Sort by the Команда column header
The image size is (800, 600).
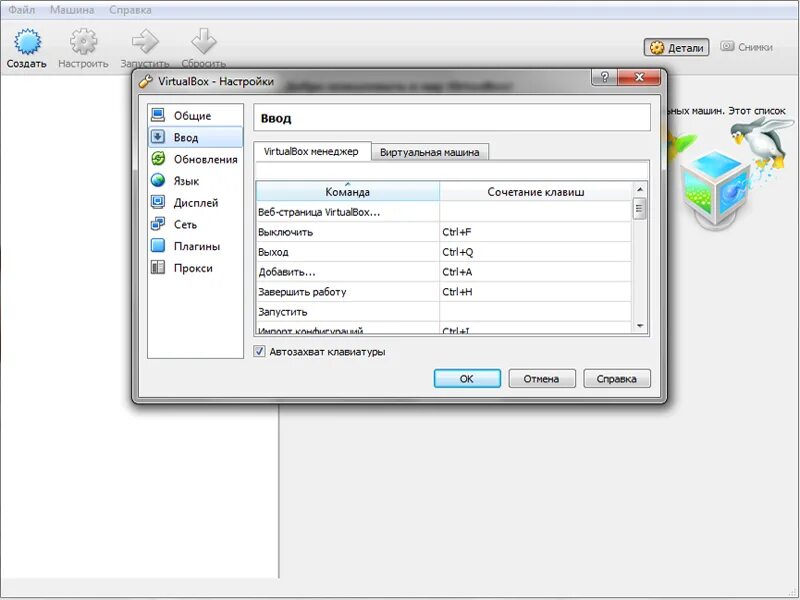coord(347,192)
